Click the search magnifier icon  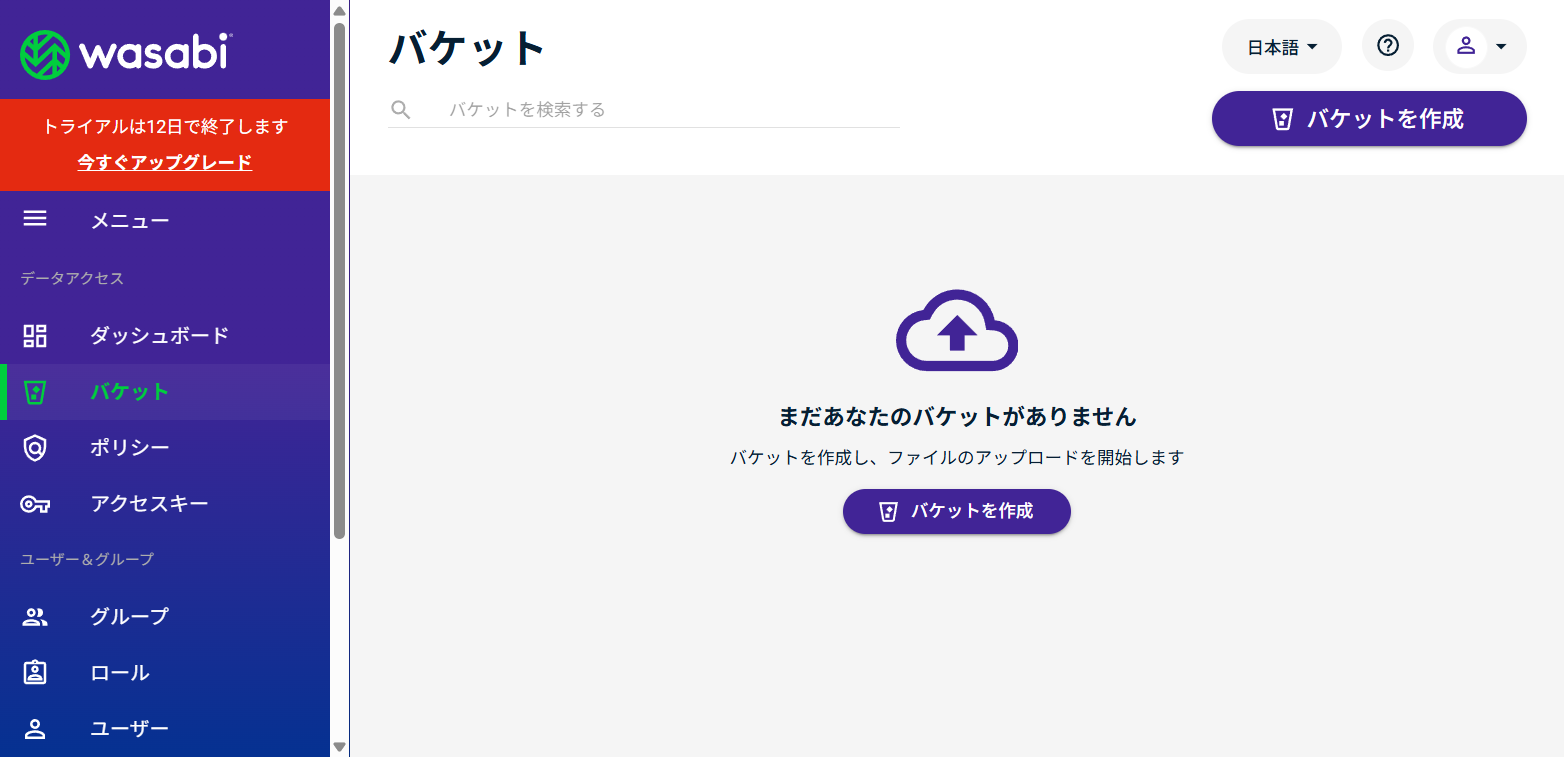pos(401,109)
